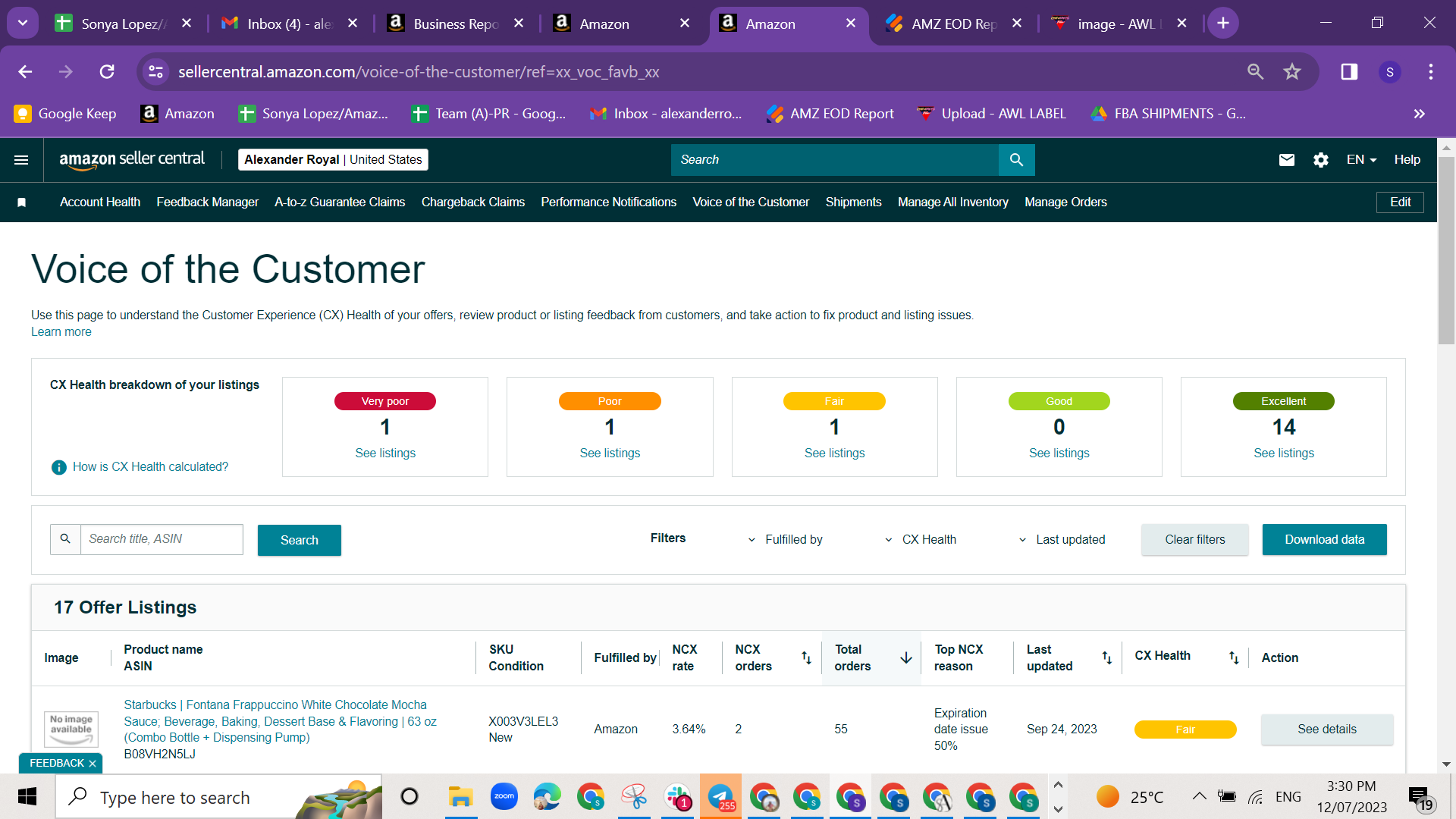Click the Edit favorites bar button

pyautogui.click(x=1400, y=202)
